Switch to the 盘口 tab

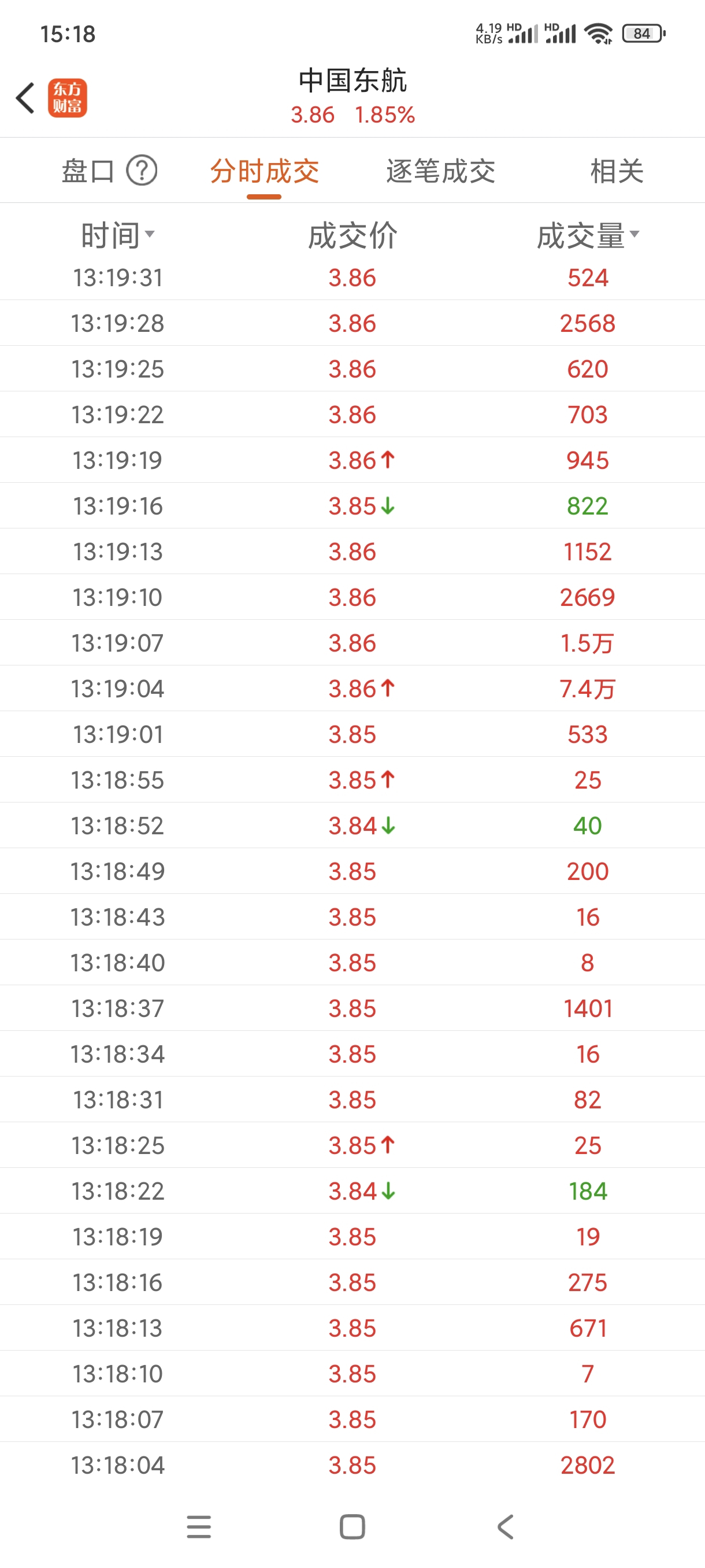(88, 171)
